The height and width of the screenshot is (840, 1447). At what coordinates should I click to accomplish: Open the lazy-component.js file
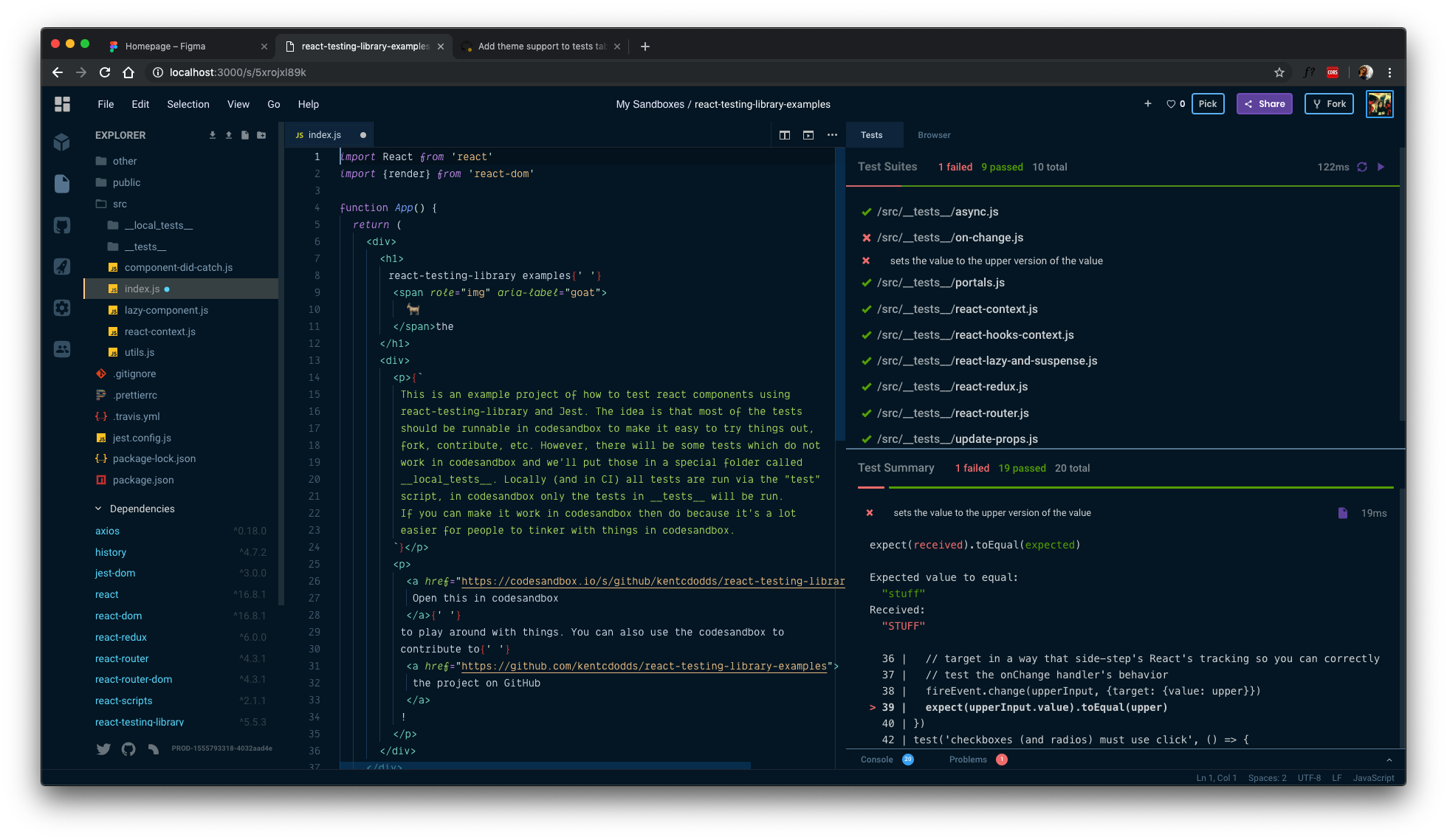(166, 310)
